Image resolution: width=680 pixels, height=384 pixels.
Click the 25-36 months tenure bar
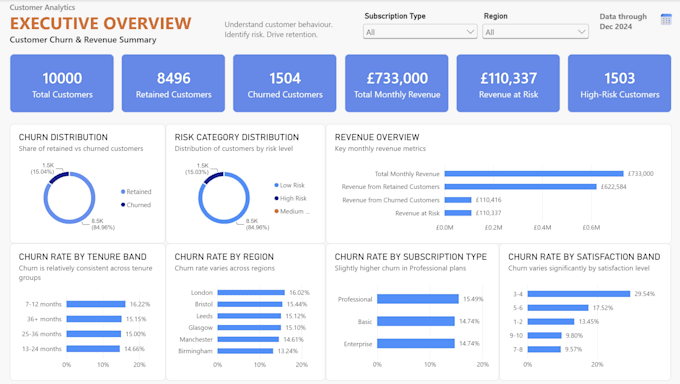[x=94, y=334]
